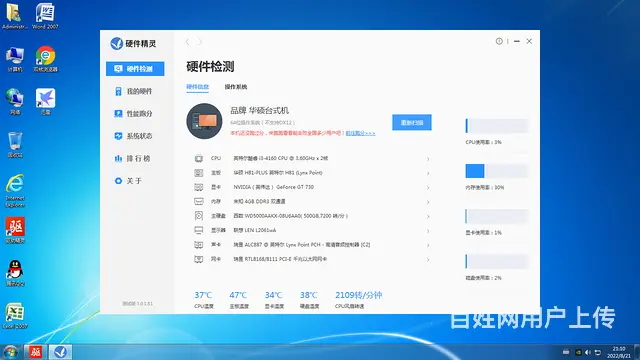Click the 品牌 华硕台式机 heading
The width and height of the screenshot is (640, 360).
(x=260, y=111)
